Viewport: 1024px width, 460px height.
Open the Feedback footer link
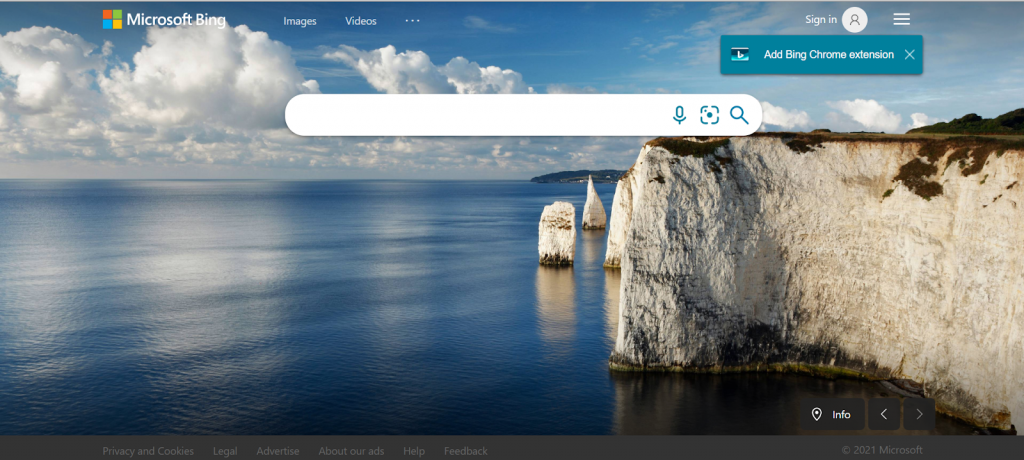point(465,451)
